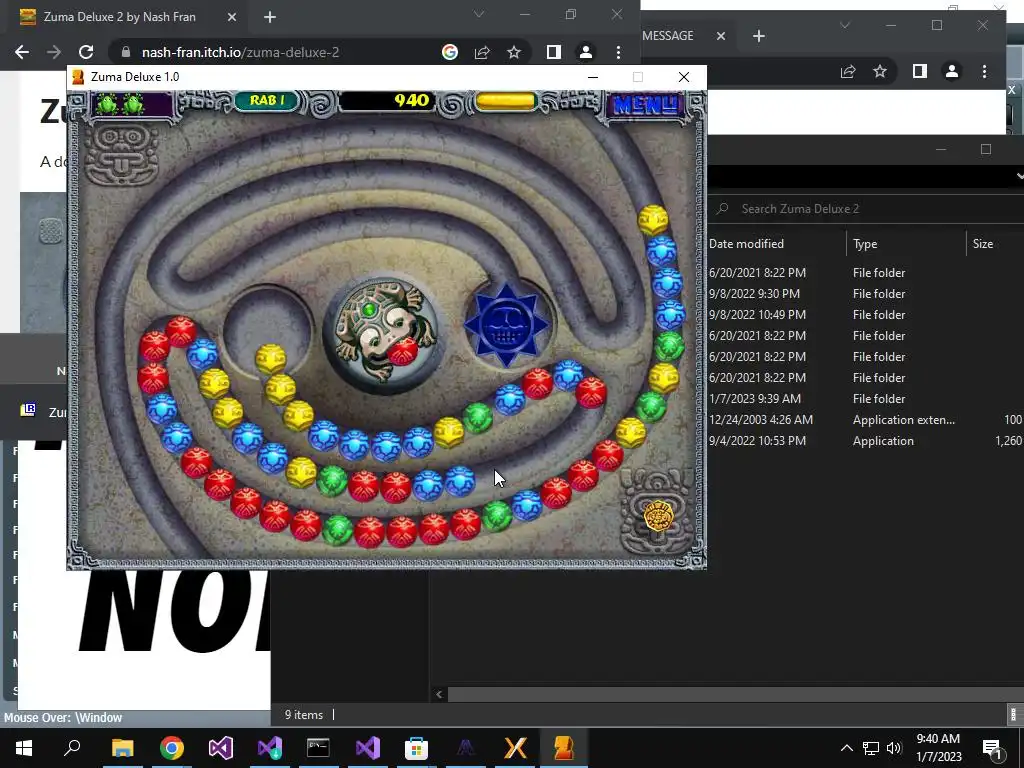Open tab search dropdown in back Chrome window
Screen dimensions: 1024x768
844,25
